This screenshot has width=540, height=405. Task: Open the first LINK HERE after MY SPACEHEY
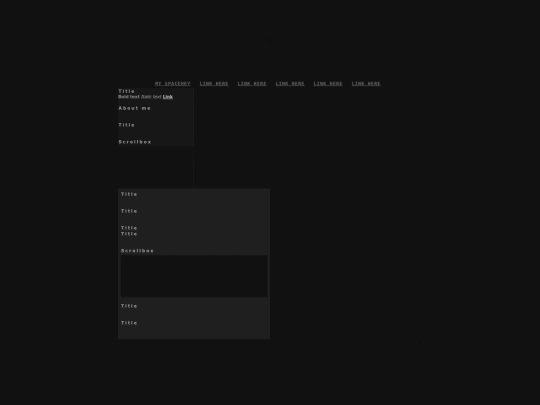pyautogui.click(x=214, y=84)
